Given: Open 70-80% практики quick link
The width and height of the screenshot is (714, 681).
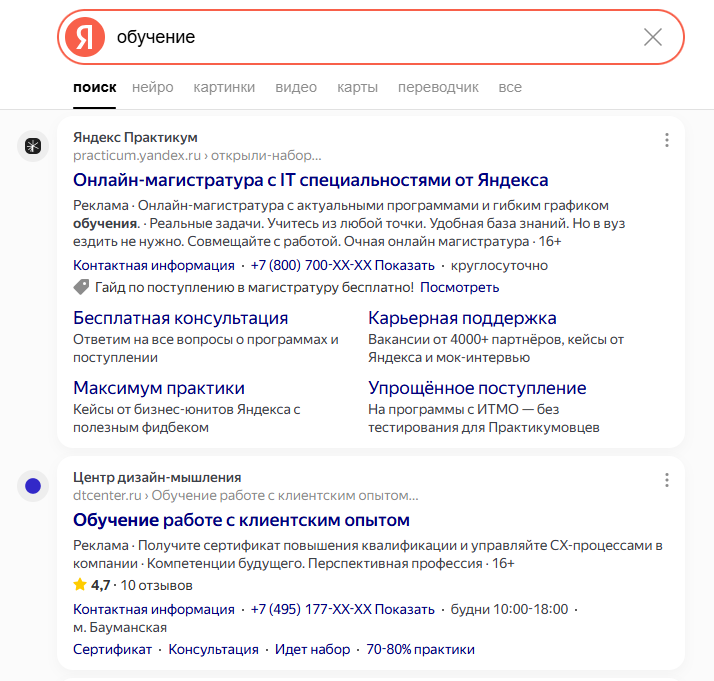Looking at the screenshot, I should [x=420, y=650].
